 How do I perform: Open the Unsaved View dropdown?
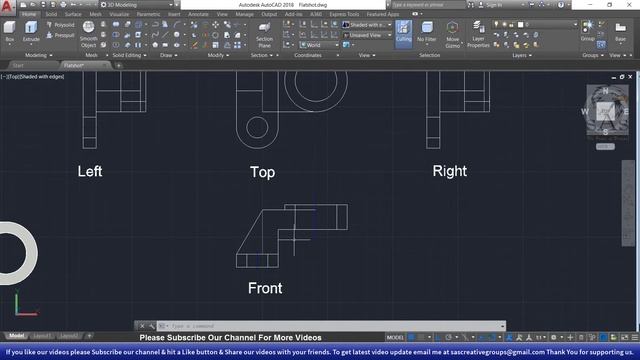[x=367, y=36]
